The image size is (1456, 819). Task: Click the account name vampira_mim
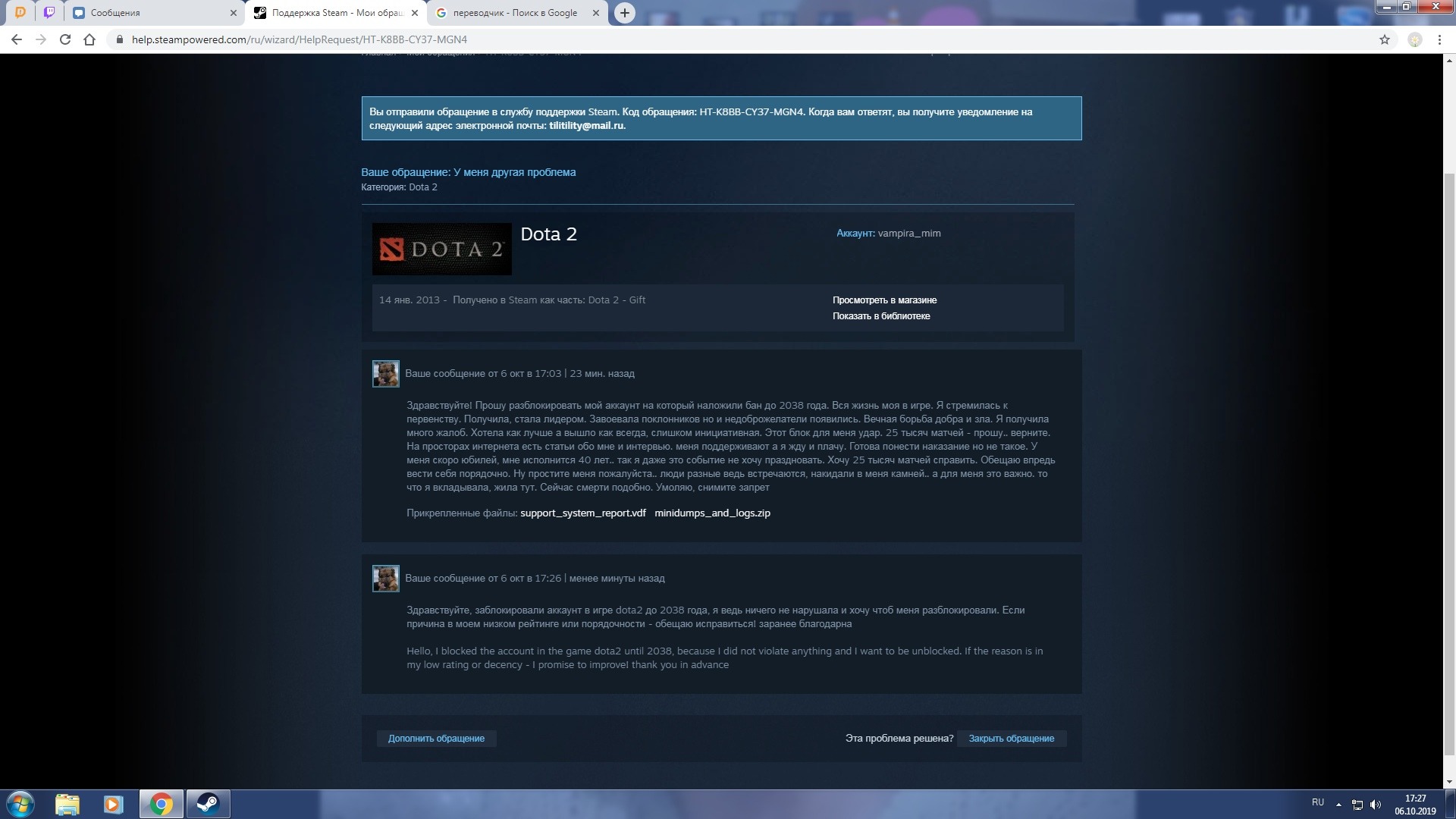908,234
